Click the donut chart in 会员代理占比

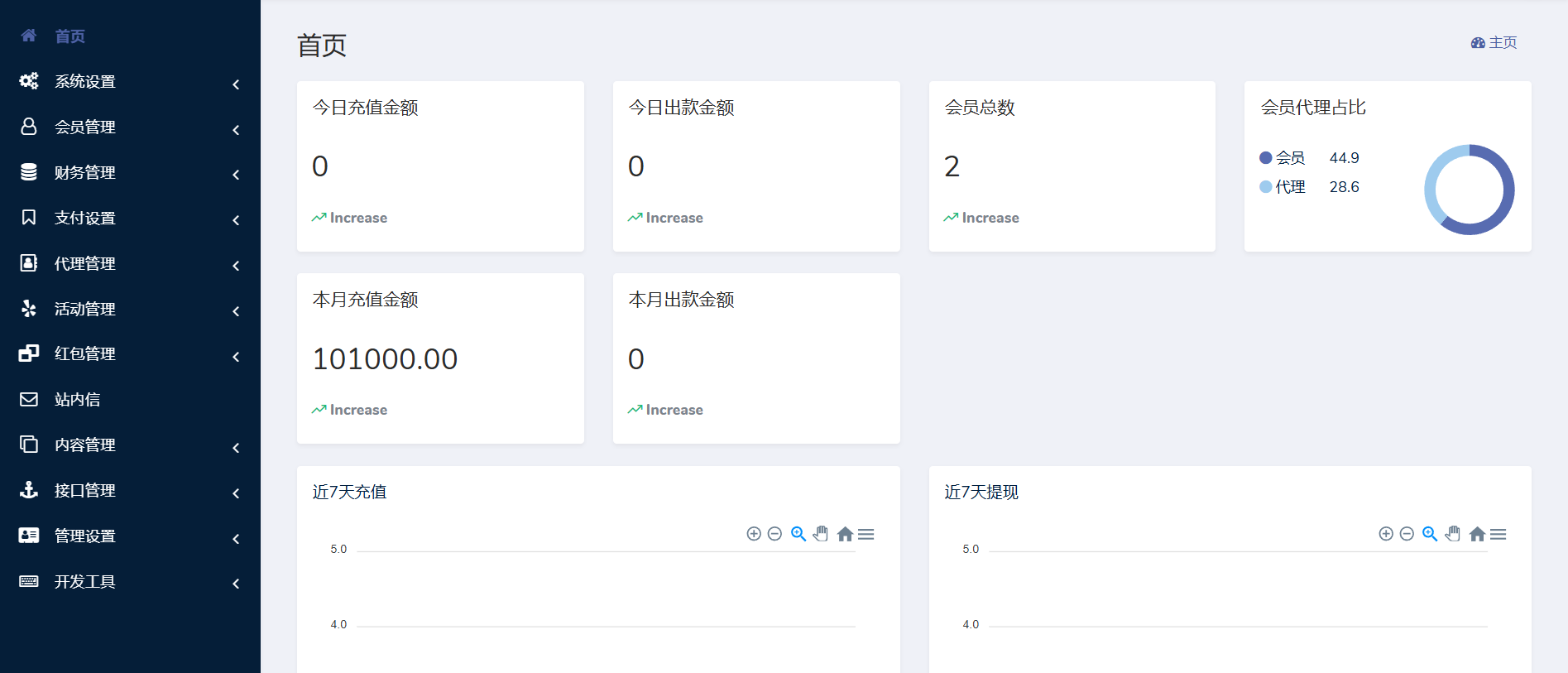coord(1470,190)
